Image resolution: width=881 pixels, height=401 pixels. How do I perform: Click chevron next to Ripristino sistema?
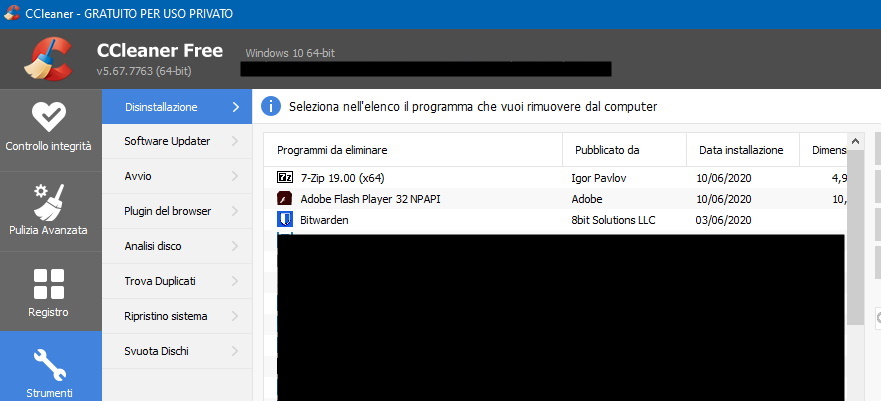(235, 316)
